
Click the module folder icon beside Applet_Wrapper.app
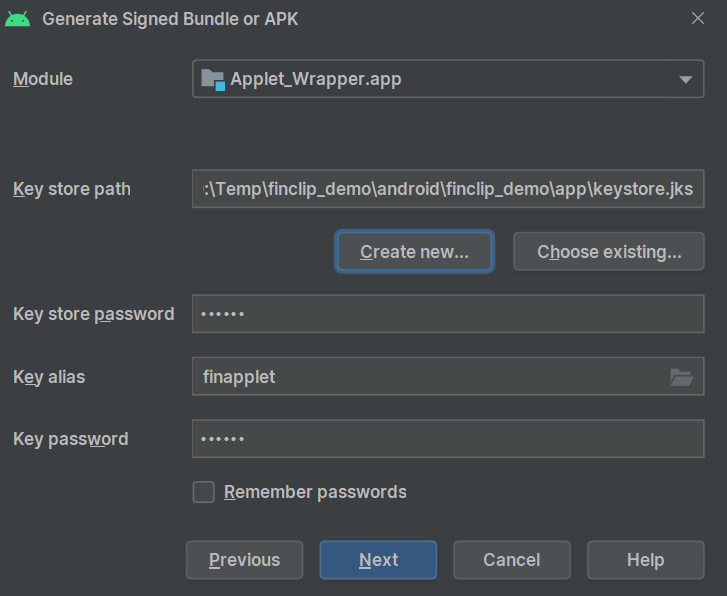[212, 79]
